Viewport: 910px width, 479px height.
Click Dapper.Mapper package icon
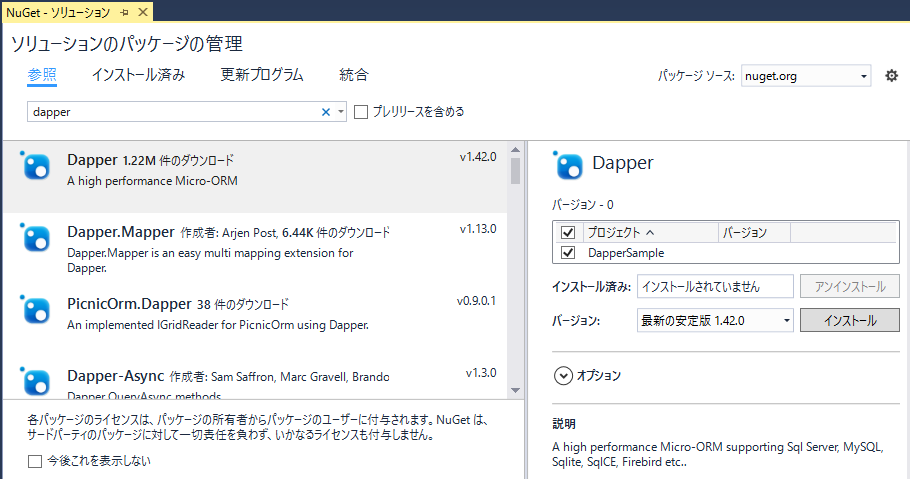point(36,238)
